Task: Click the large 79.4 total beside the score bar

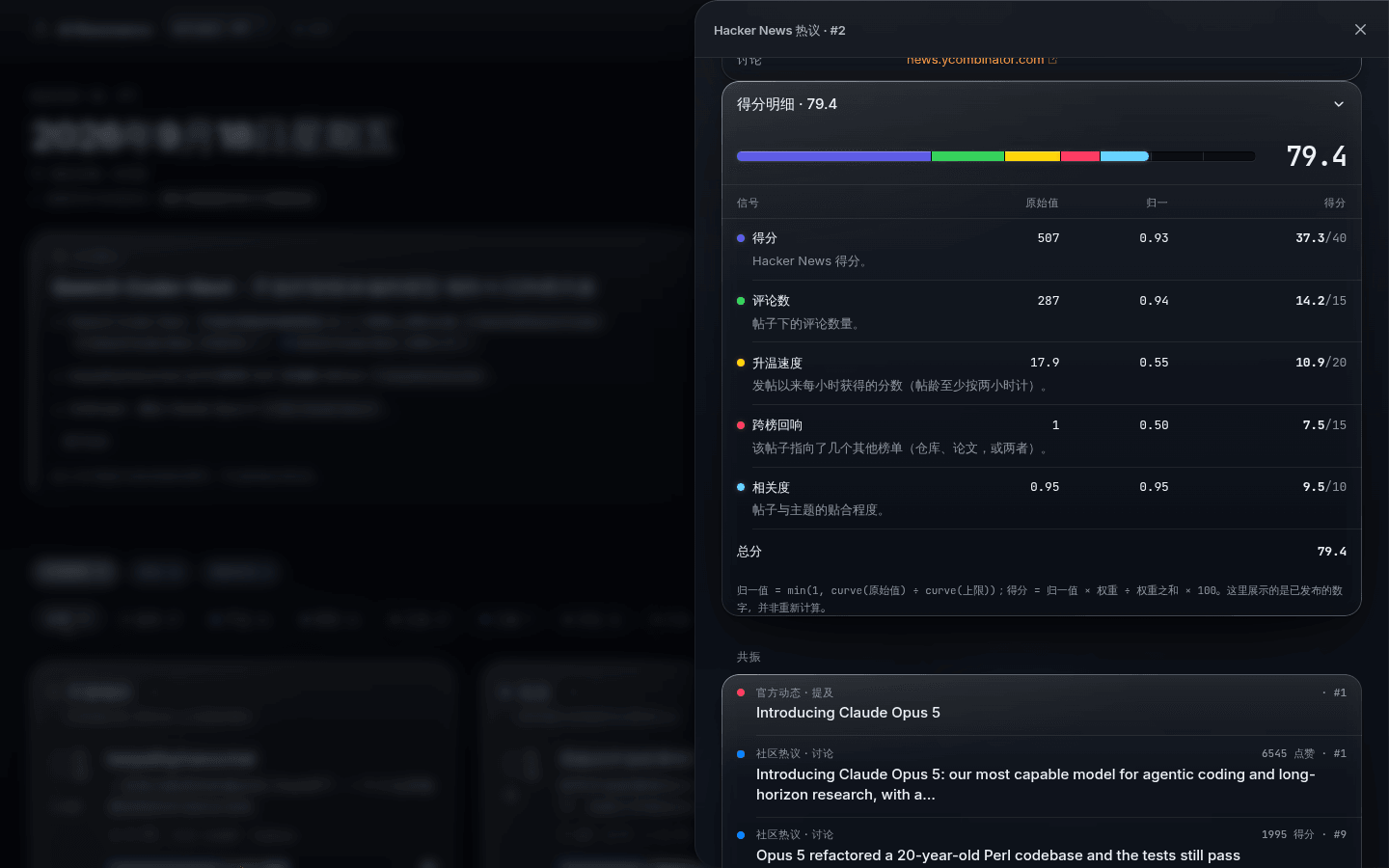Action: pyautogui.click(x=1316, y=156)
